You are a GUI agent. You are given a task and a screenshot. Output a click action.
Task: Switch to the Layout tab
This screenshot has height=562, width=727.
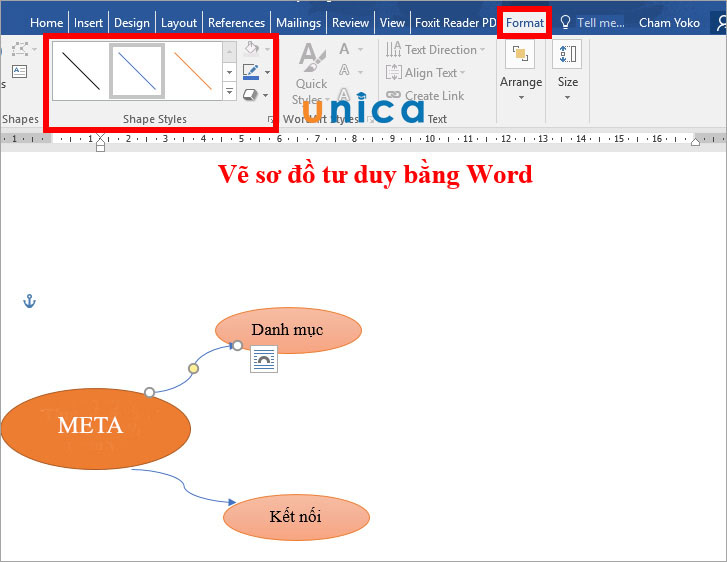[x=179, y=23]
